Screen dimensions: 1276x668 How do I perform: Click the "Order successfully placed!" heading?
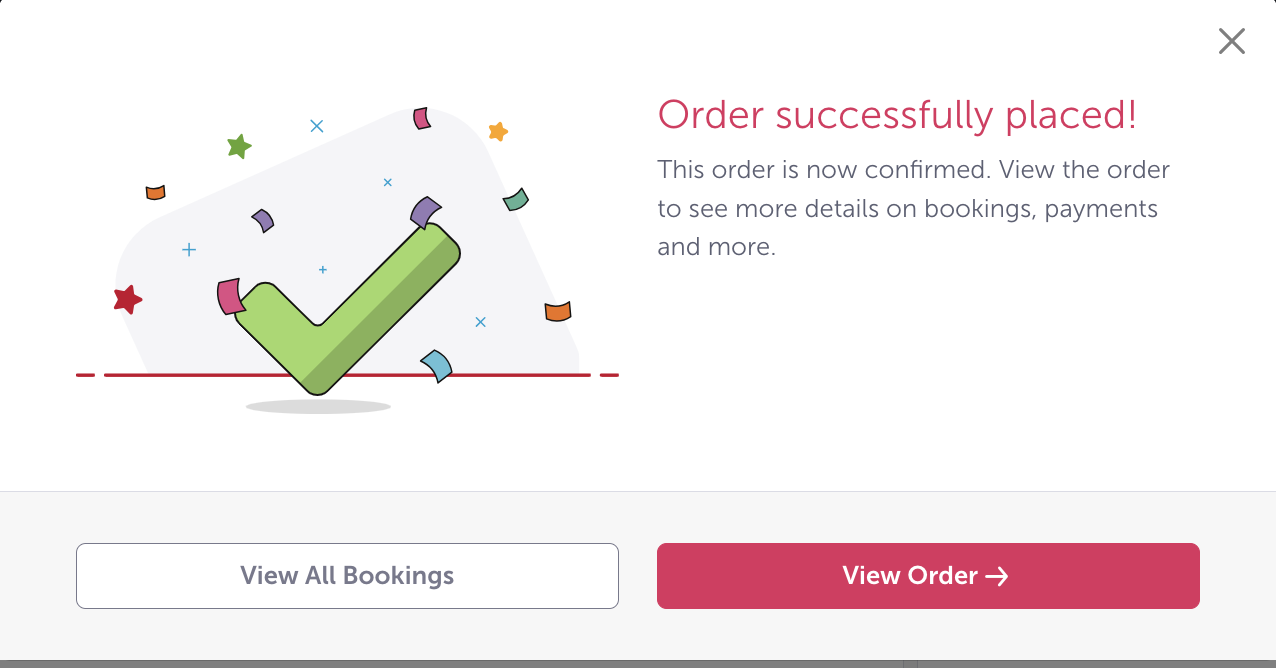897,115
